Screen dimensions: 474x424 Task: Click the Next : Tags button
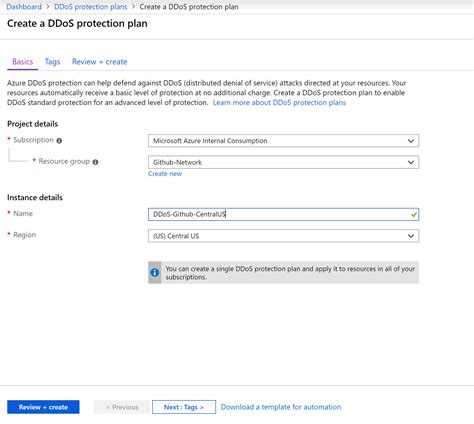coord(184,407)
